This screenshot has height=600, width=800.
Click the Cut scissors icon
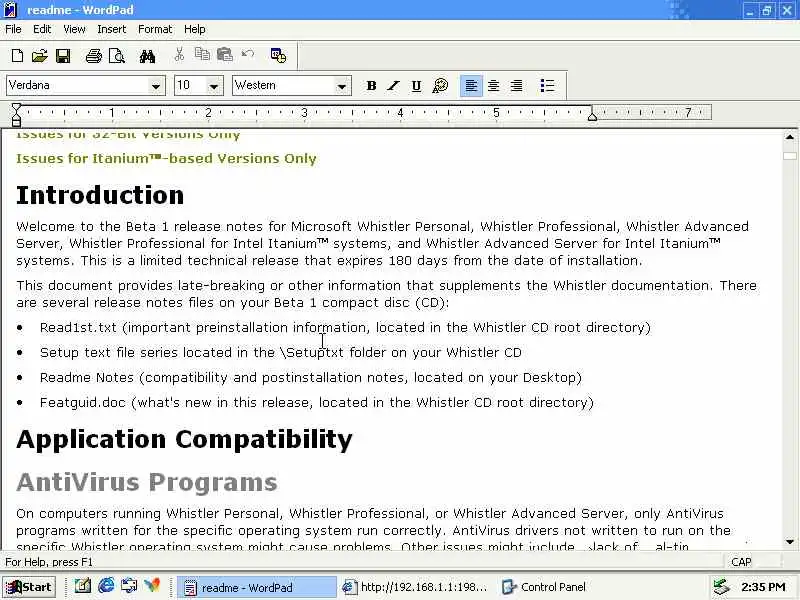(179, 55)
